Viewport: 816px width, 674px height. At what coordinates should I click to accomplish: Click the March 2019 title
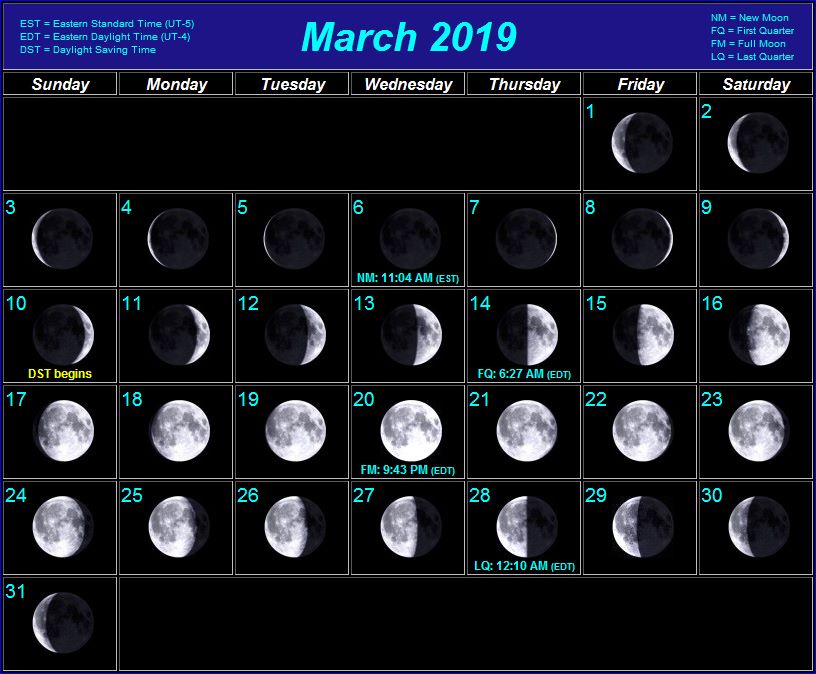click(x=408, y=37)
